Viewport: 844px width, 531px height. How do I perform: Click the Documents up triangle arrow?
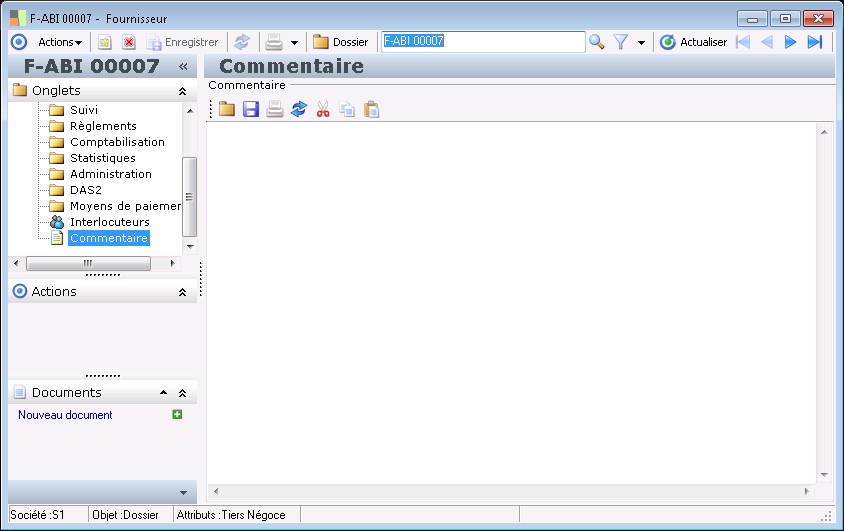[x=164, y=393]
